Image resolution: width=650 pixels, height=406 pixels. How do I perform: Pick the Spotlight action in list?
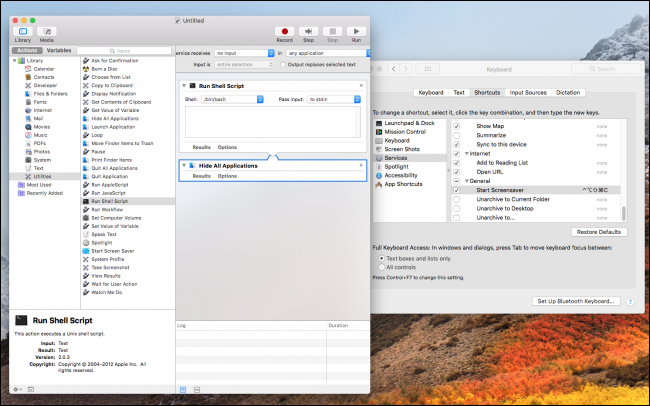102,243
